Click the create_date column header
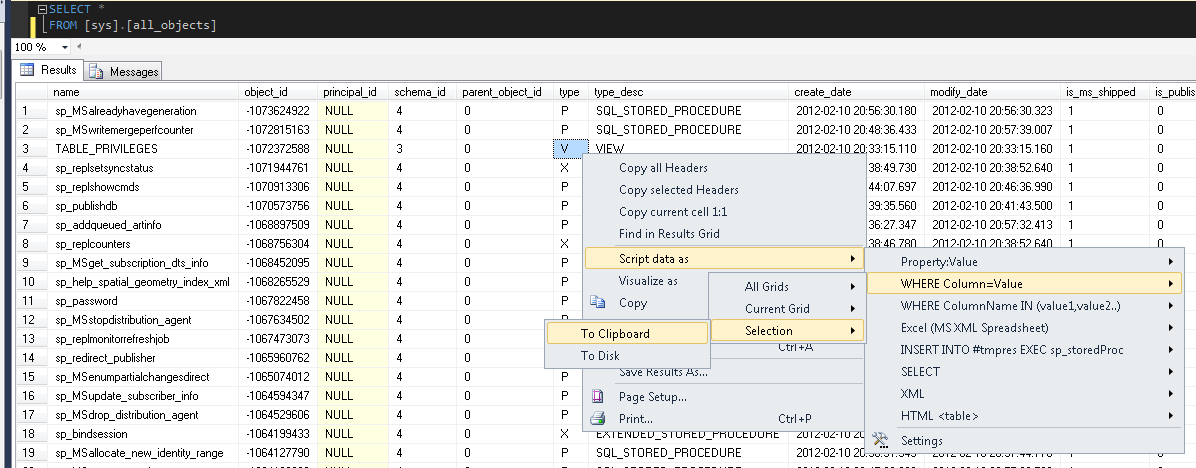The height and width of the screenshot is (468, 1196). click(x=857, y=92)
